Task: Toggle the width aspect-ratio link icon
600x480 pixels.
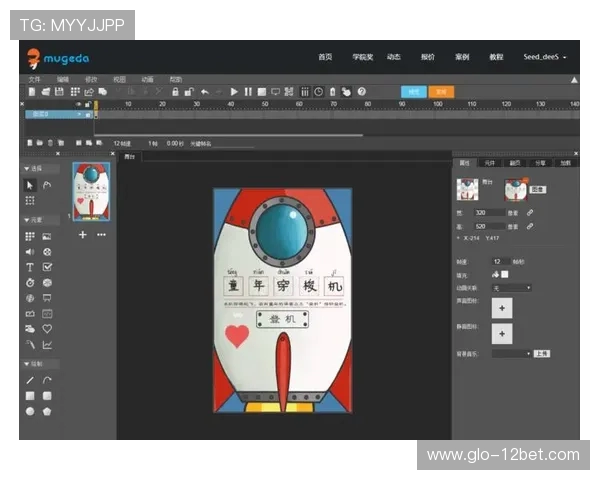Action: 530,213
